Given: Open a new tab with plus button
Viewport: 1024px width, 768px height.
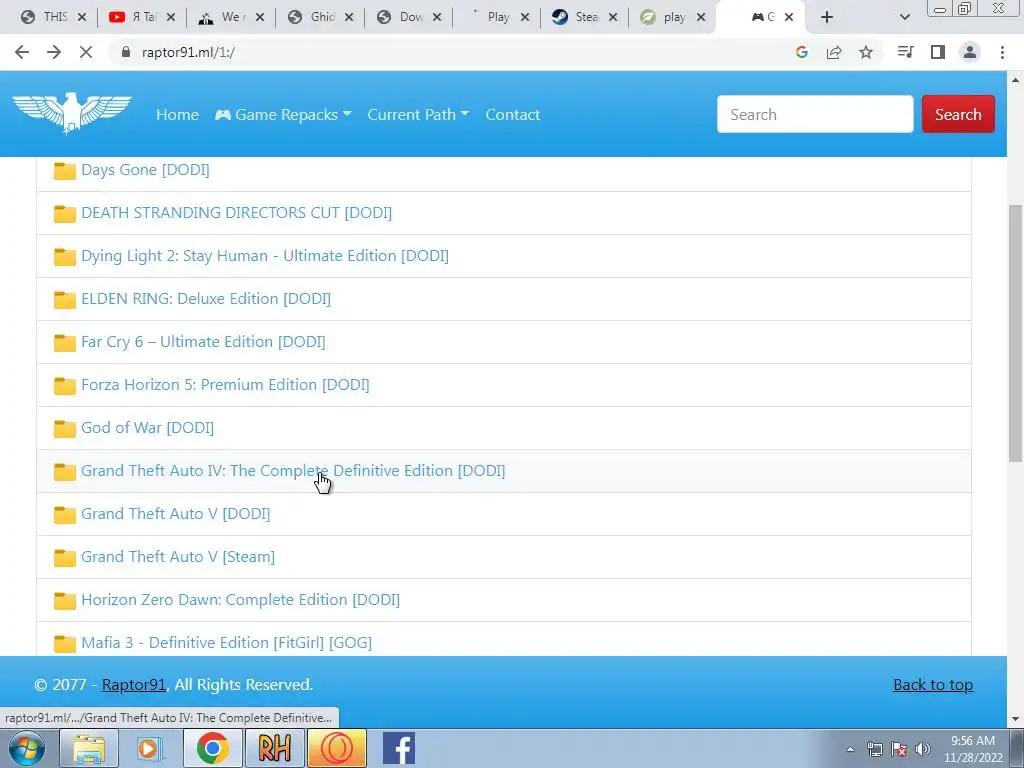Looking at the screenshot, I should 827,17.
